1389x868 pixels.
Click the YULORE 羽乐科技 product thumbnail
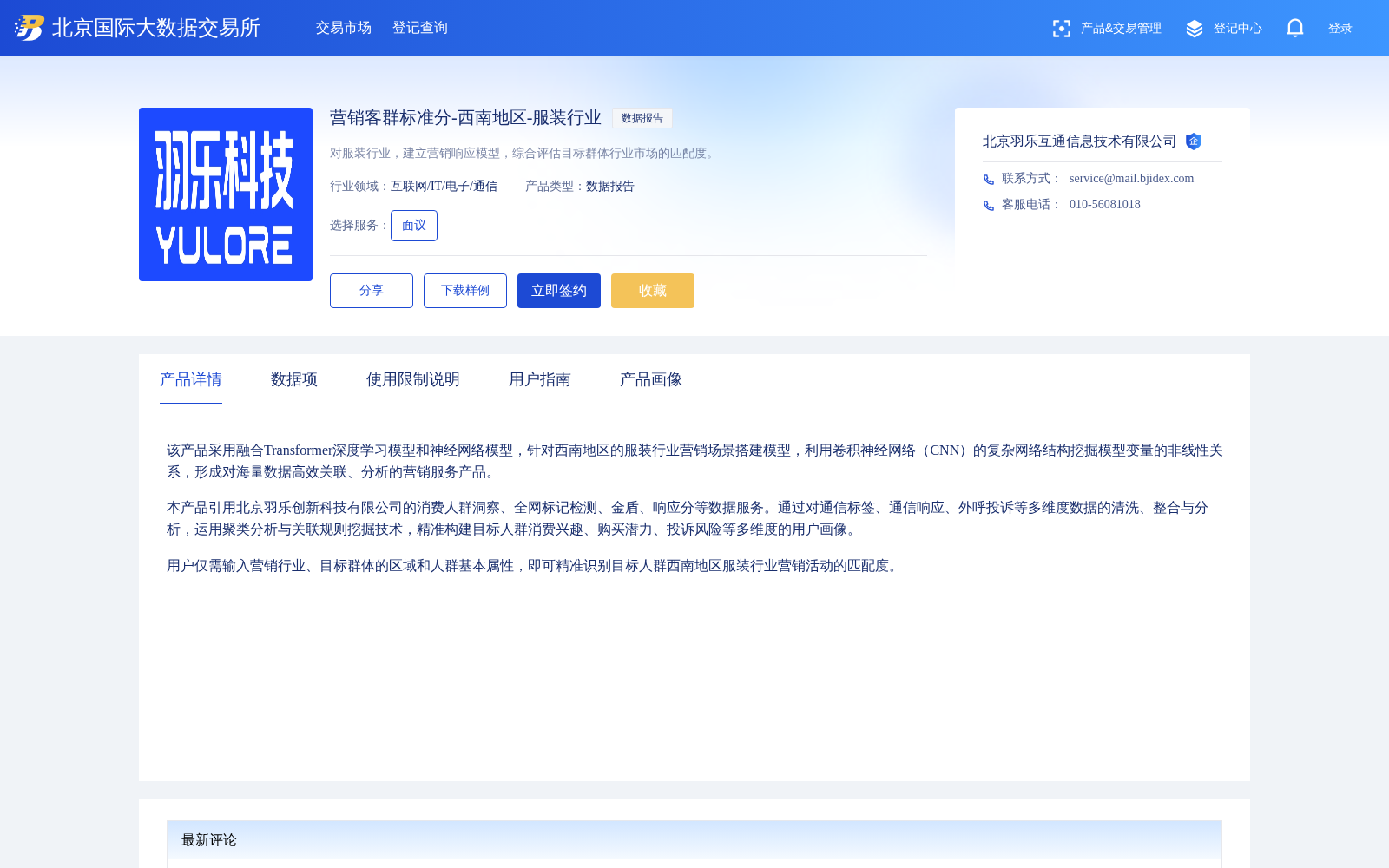click(226, 194)
